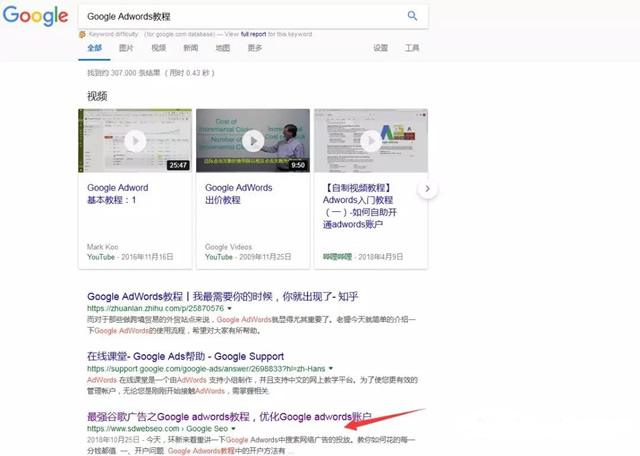The height and width of the screenshot is (456, 640).
Task: Open the 工具 search tools
Action: coord(412,48)
